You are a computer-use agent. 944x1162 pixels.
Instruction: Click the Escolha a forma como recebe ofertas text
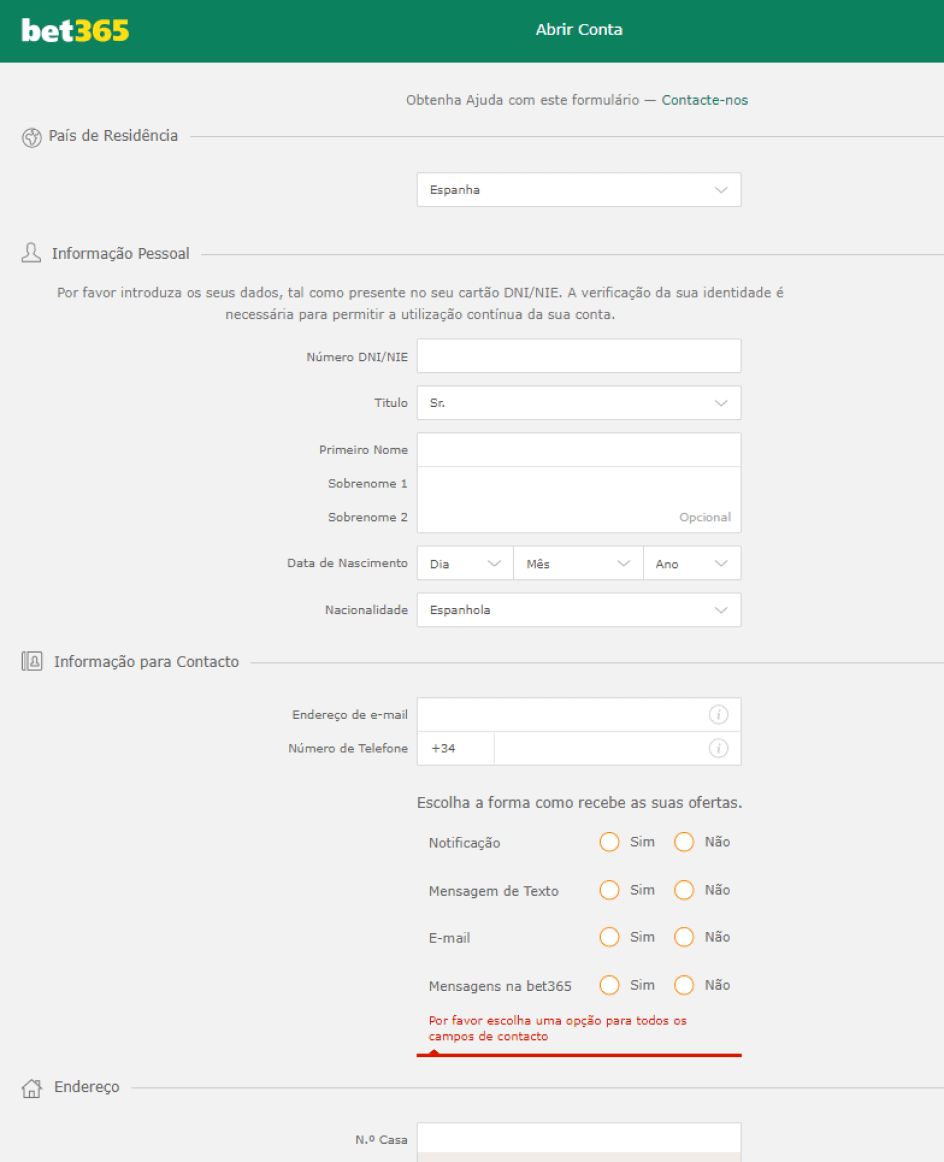[579, 803]
